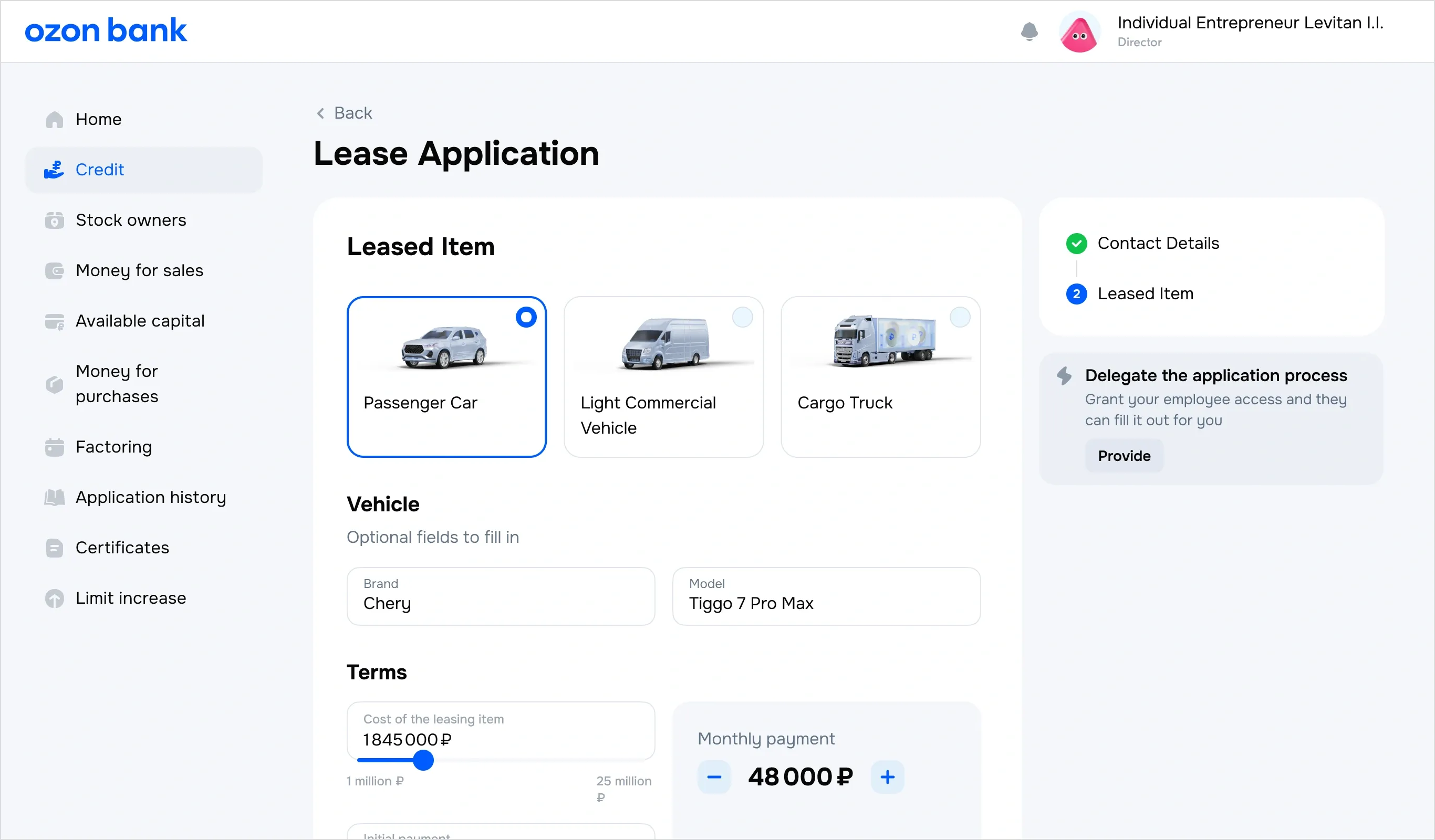This screenshot has width=1435, height=840.
Task: Click the Home house icon
Action: pyautogui.click(x=55, y=120)
